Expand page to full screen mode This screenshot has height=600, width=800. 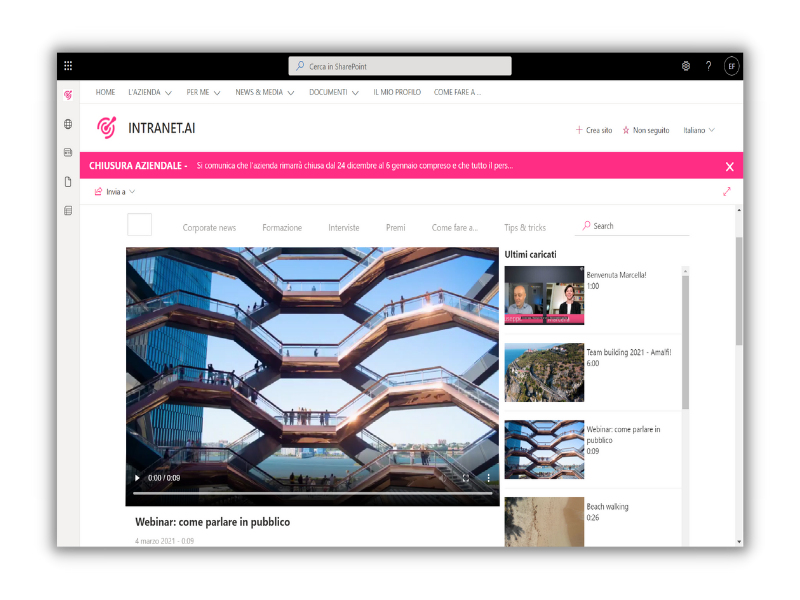[x=727, y=192]
